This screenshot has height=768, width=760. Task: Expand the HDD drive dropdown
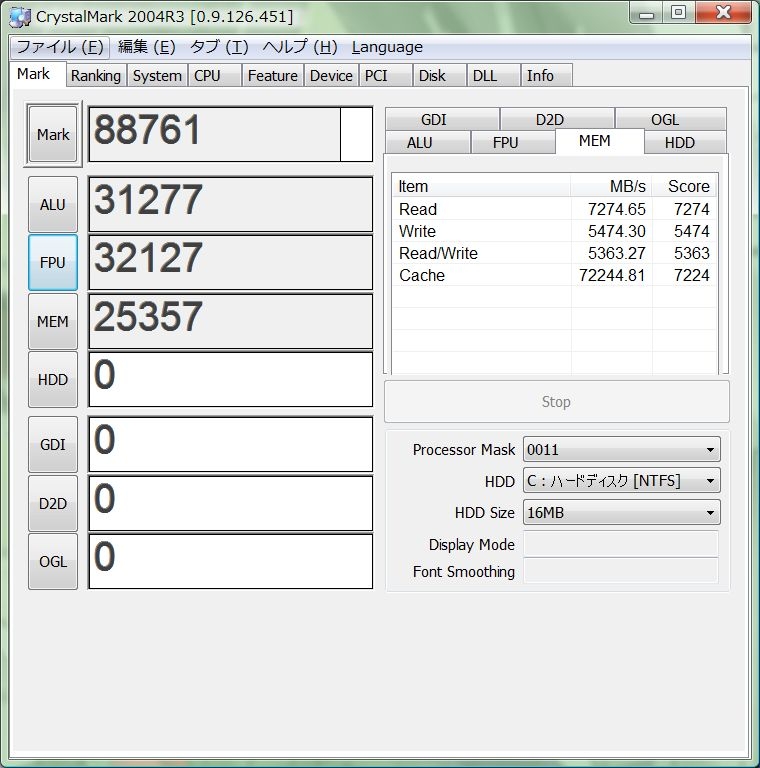pos(621,480)
